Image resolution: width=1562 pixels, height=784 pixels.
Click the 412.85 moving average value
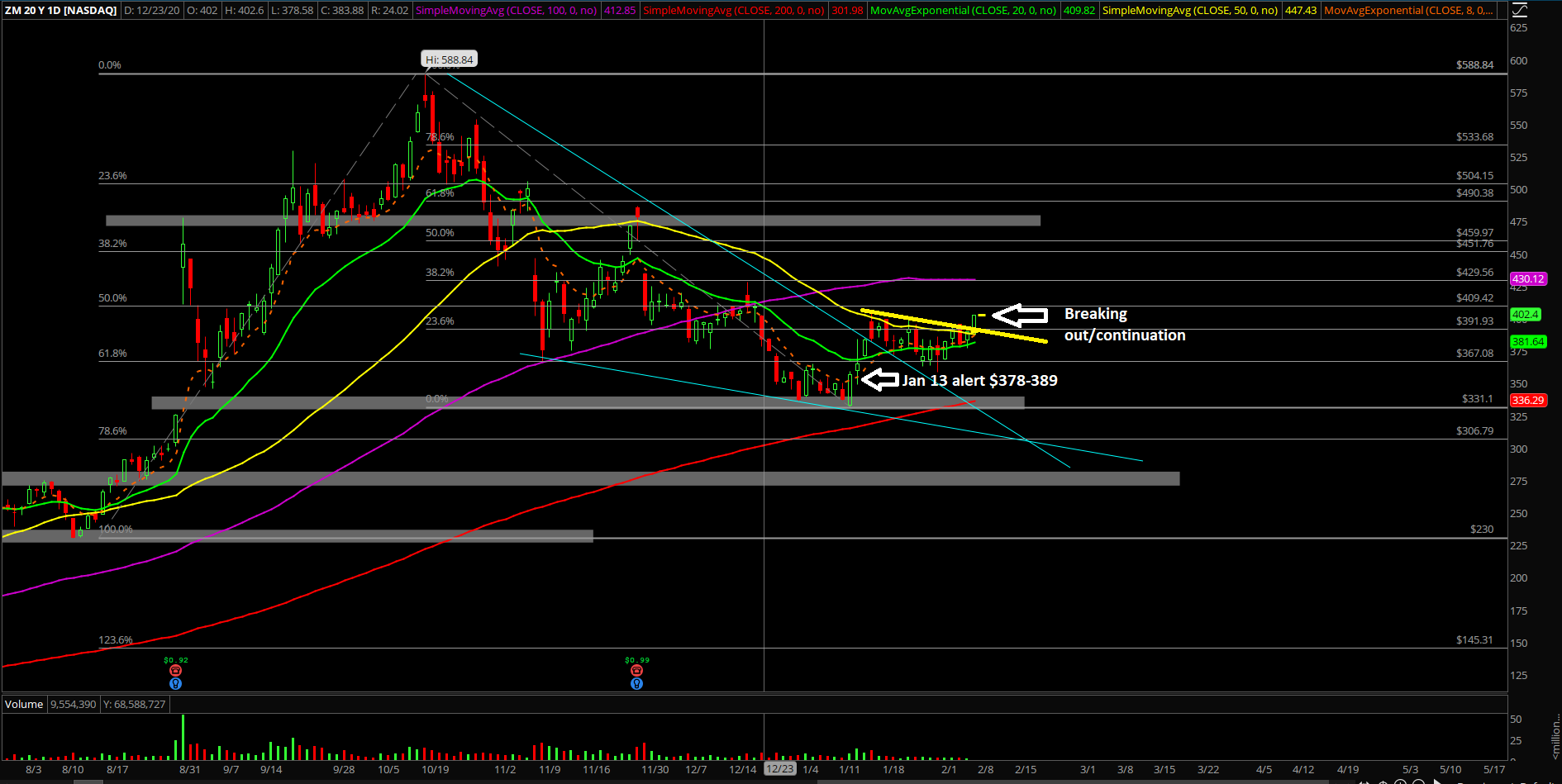[x=620, y=11]
